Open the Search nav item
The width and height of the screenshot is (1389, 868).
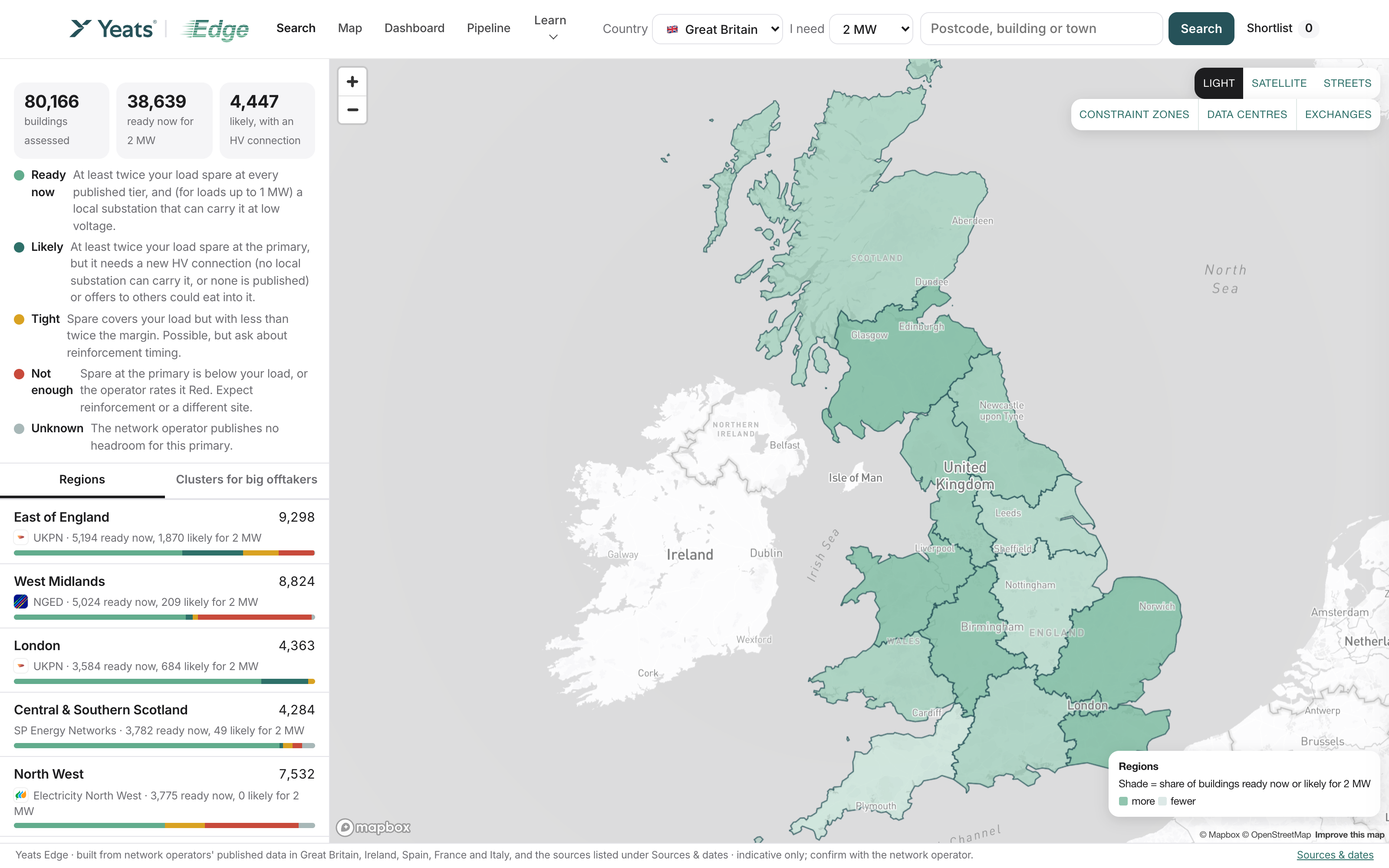[296, 28]
